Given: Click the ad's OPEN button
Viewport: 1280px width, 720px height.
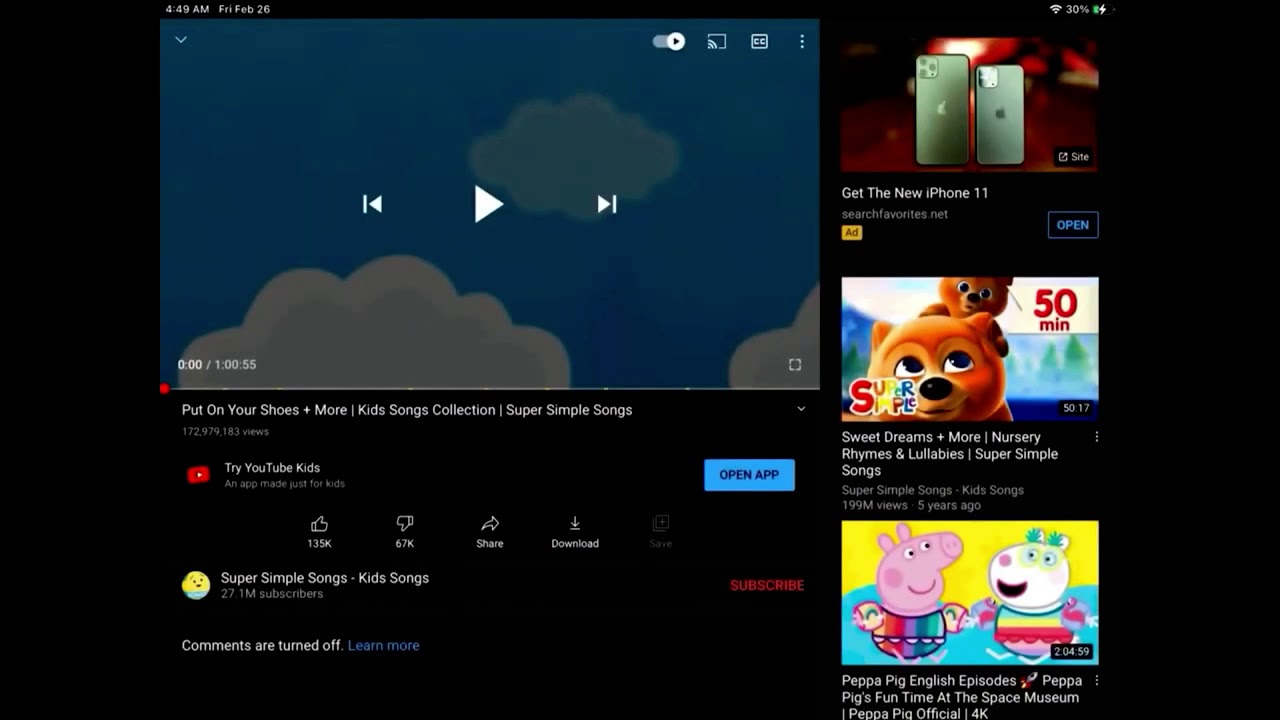Looking at the screenshot, I should click(1073, 225).
